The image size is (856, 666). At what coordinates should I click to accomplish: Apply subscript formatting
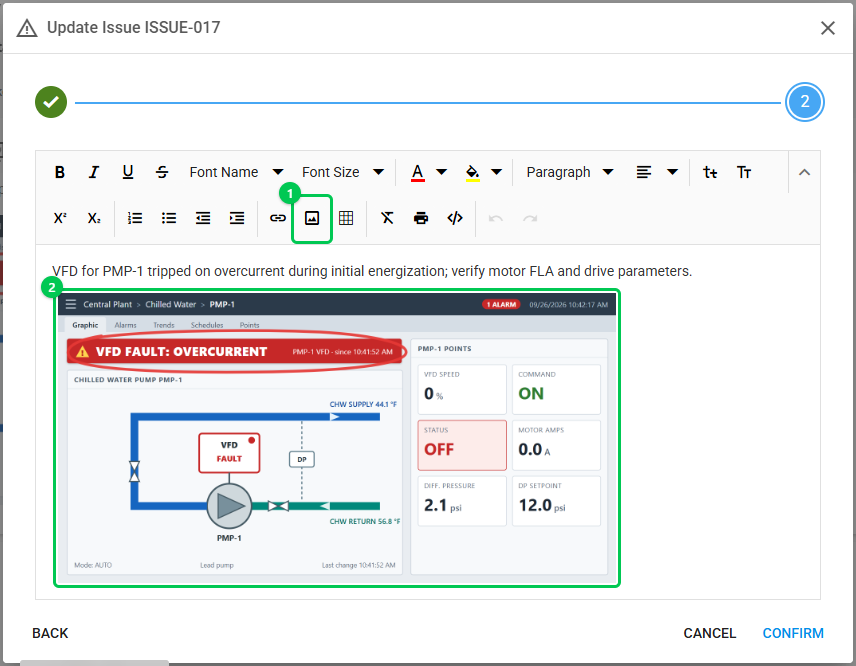point(94,218)
